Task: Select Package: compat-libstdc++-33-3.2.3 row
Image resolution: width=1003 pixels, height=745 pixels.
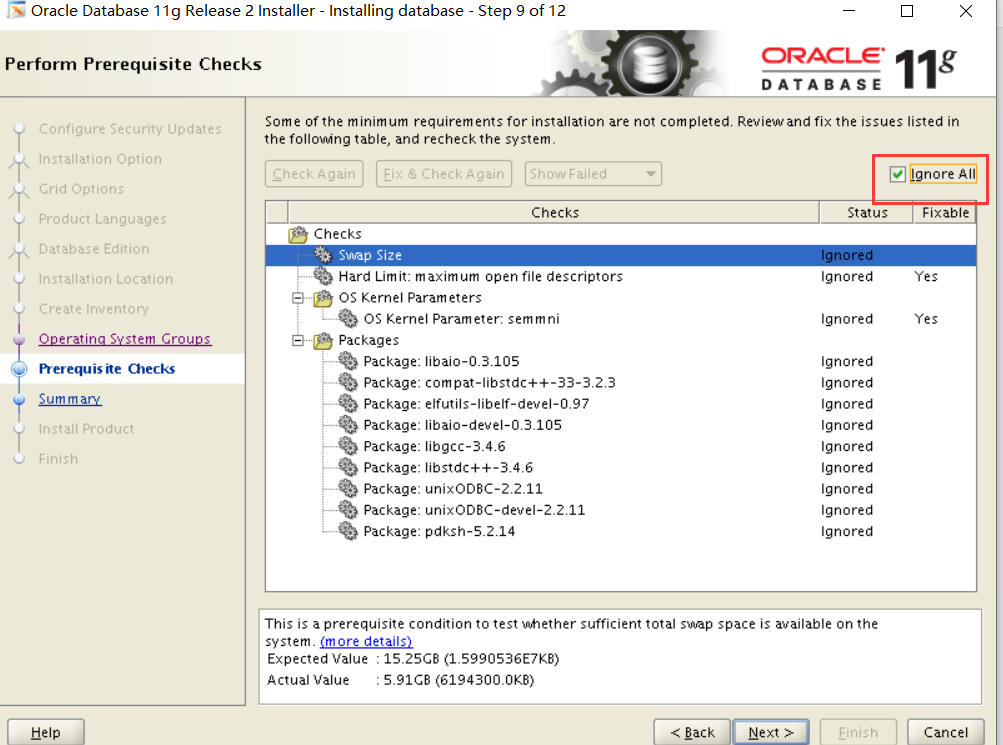Action: pos(620,382)
